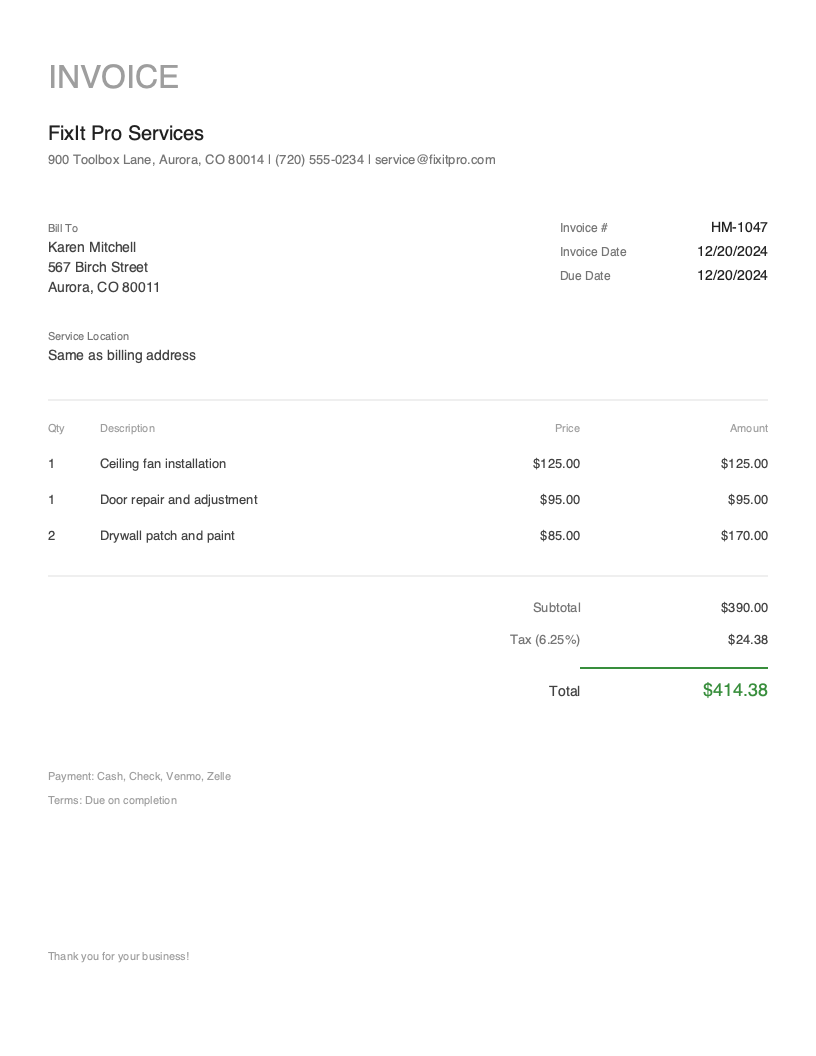Click the 567 Birch Street address line
The width and height of the screenshot is (816, 1056).
click(98, 267)
